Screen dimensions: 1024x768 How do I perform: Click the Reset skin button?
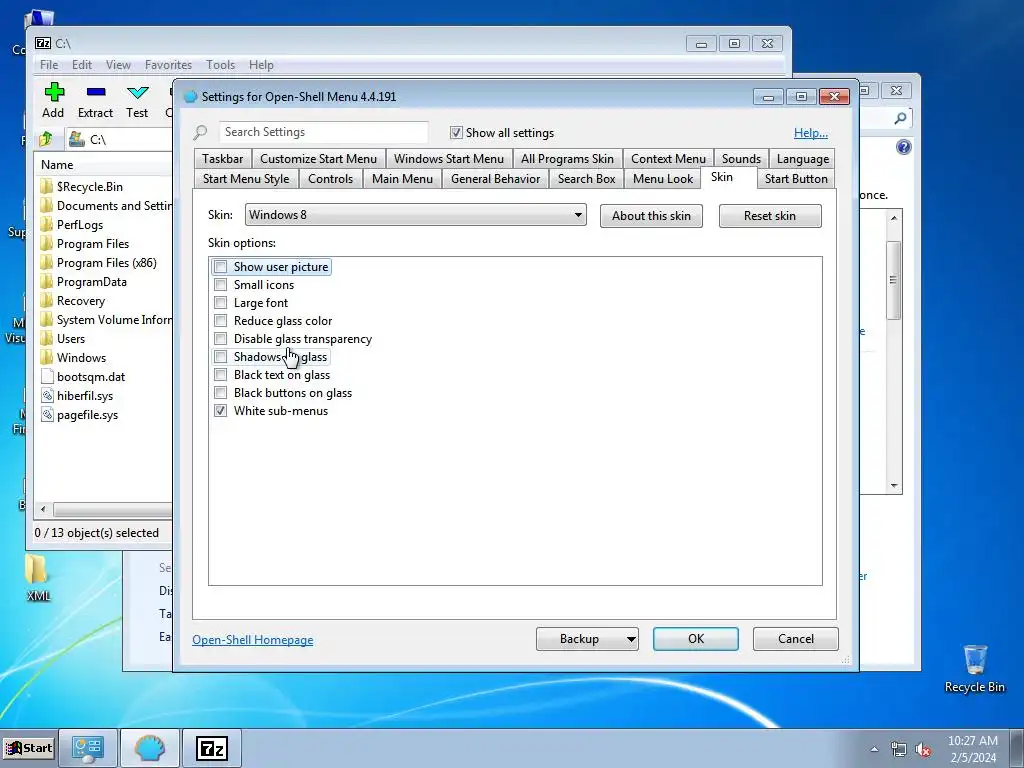770,216
